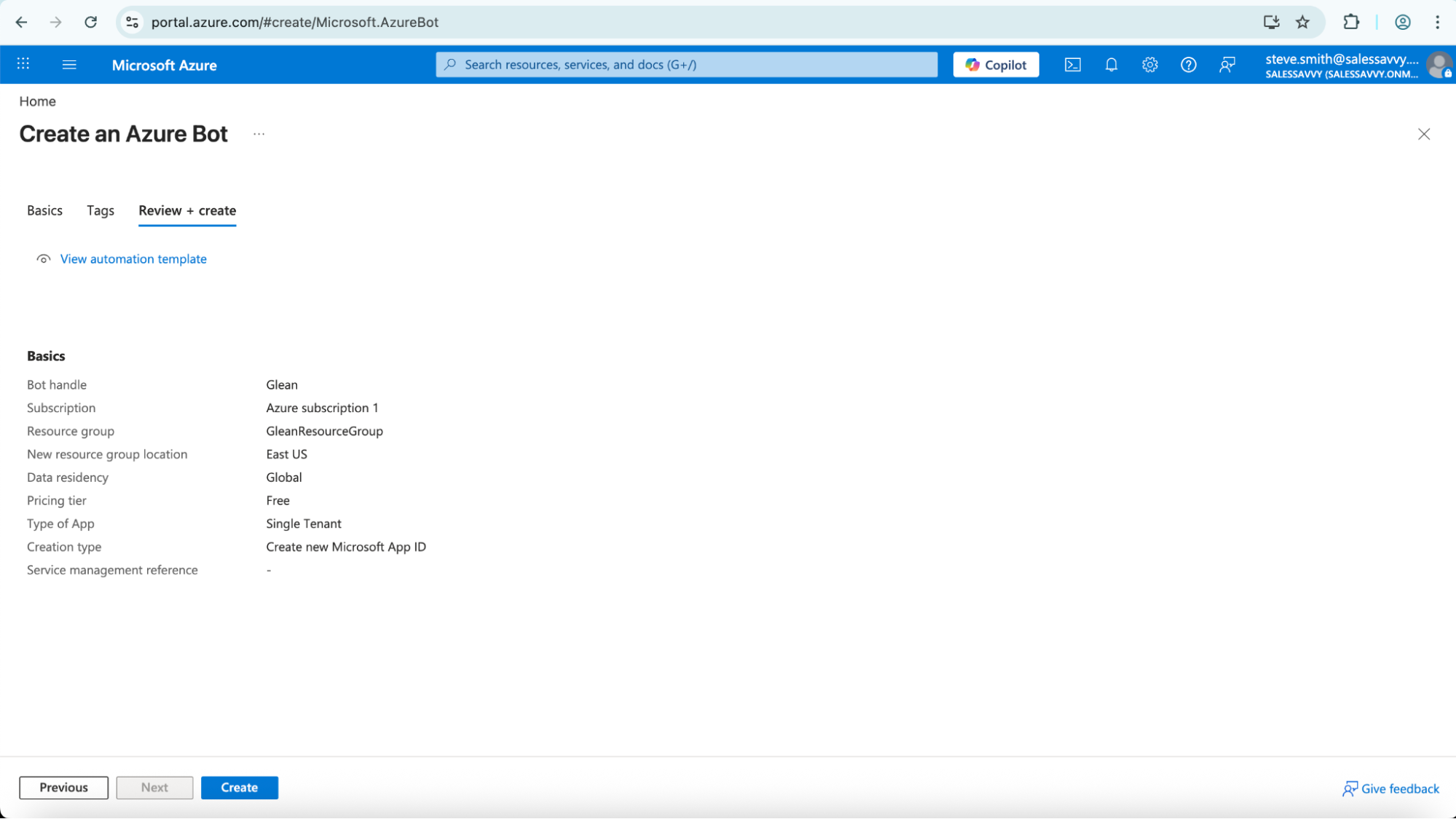The width and height of the screenshot is (1456, 819).
Task: Open portal settings gear
Action: 1149,65
